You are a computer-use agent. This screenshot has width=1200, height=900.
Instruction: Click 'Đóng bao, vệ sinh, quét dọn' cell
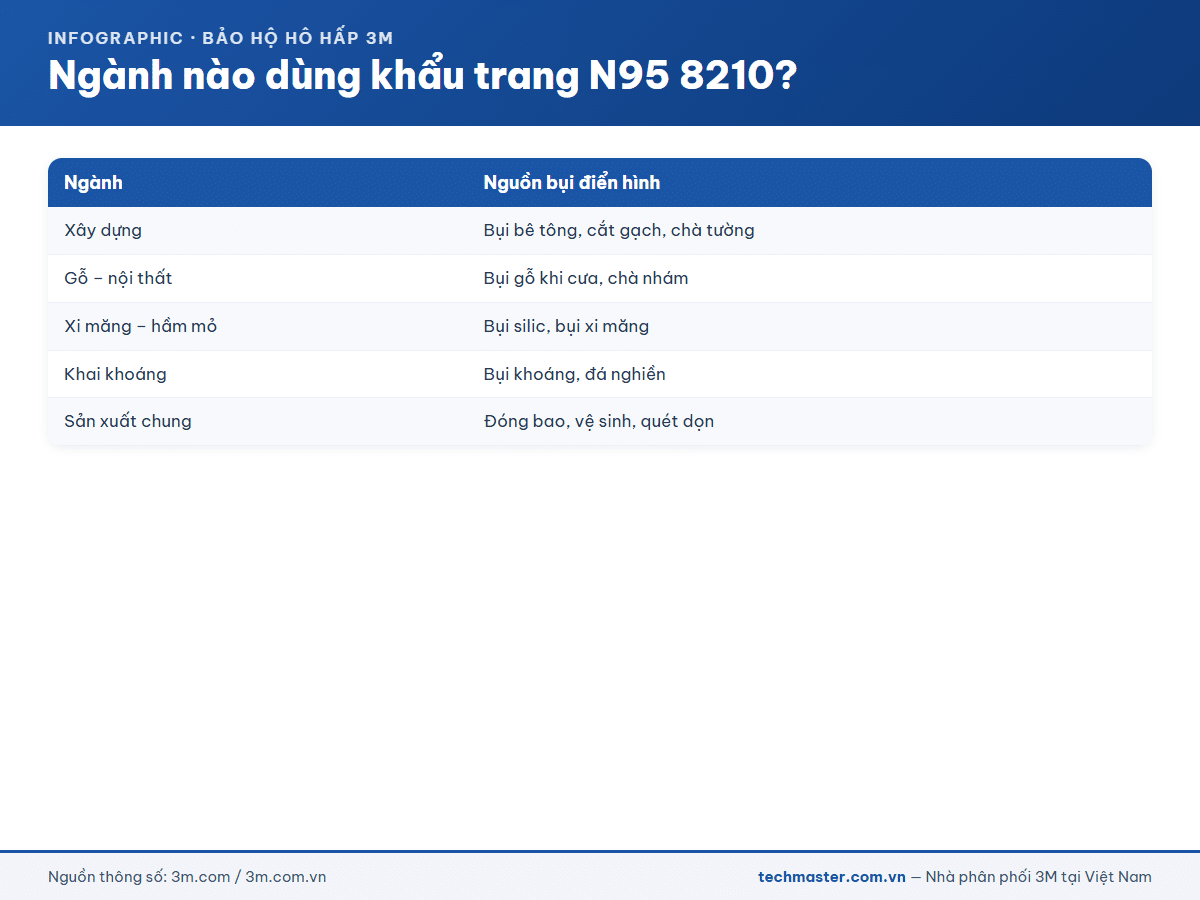[809, 422]
